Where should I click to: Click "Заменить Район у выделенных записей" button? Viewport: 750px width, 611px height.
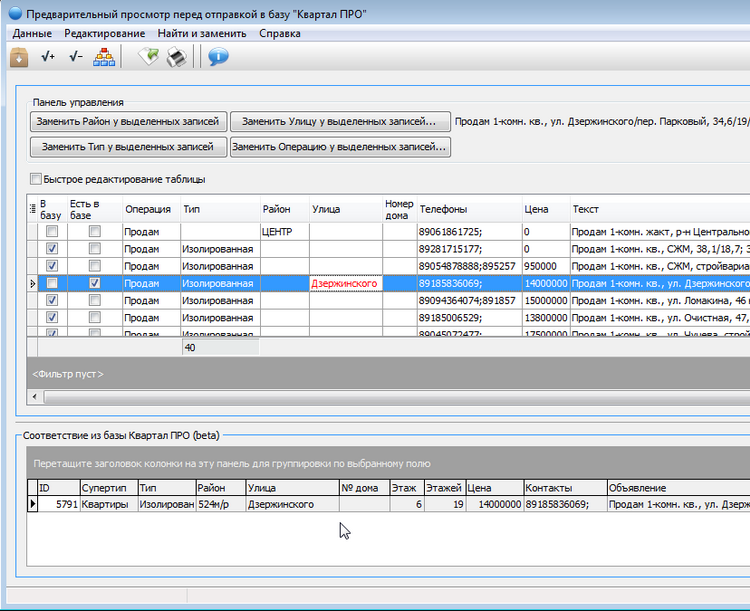pyautogui.click(x=129, y=122)
